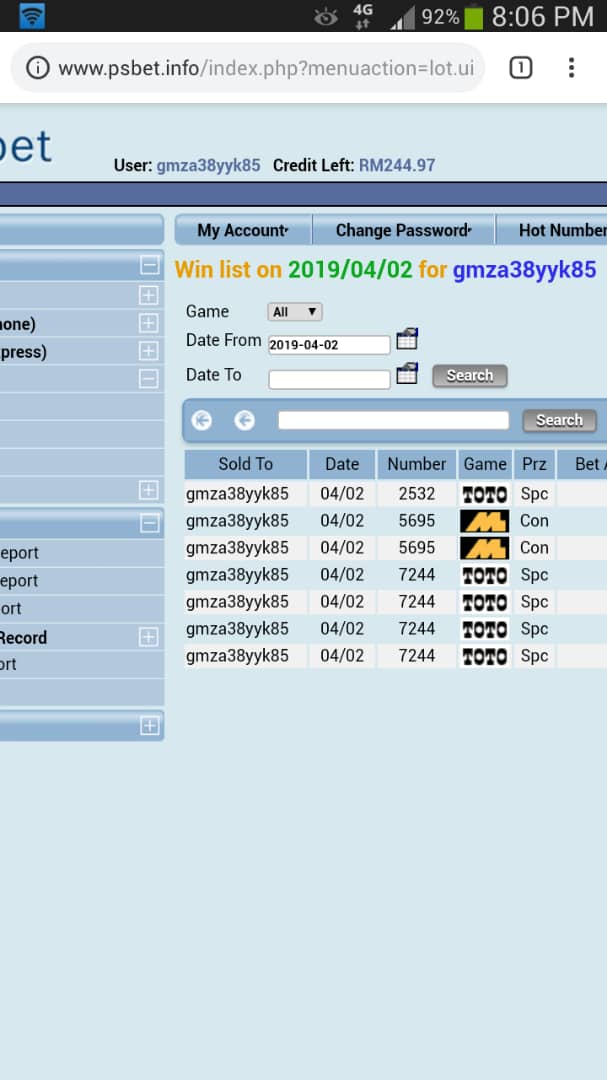Image resolution: width=607 pixels, height=1080 pixels.
Task: Open calendar picker beside Date To
Action: 407,373
